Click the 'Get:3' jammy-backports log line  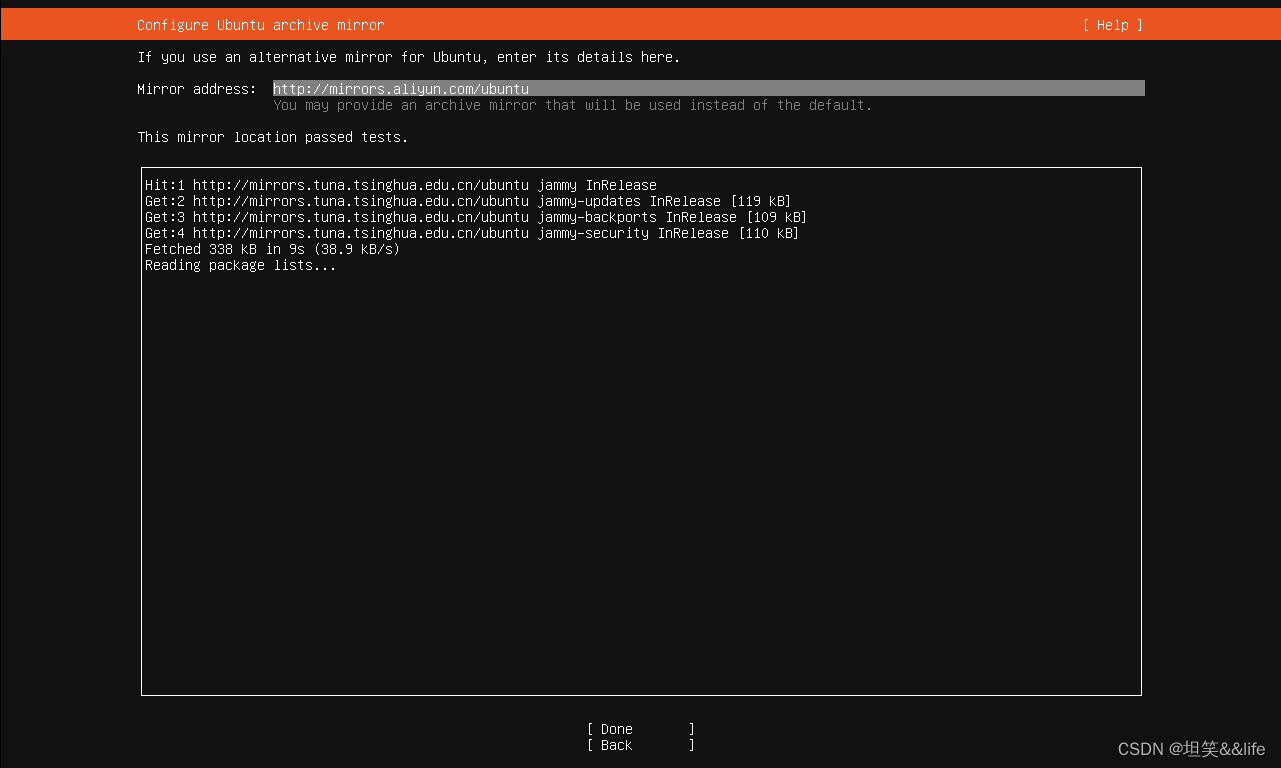pyautogui.click(x=476, y=217)
